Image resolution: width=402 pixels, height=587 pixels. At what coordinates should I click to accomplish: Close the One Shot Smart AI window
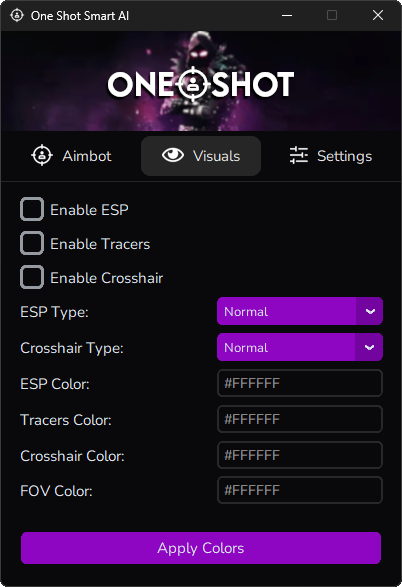pos(378,15)
